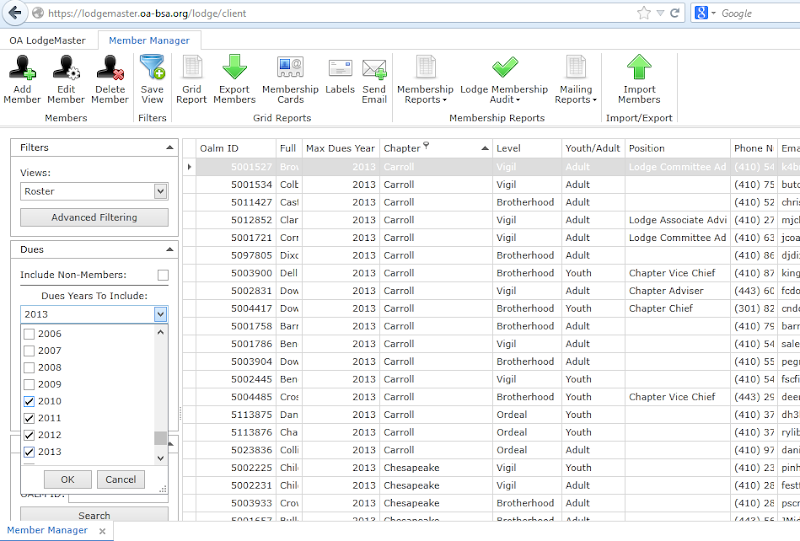Uncheck the 2011 dues year
Viewport: 800px width, 541px height.
29,418
